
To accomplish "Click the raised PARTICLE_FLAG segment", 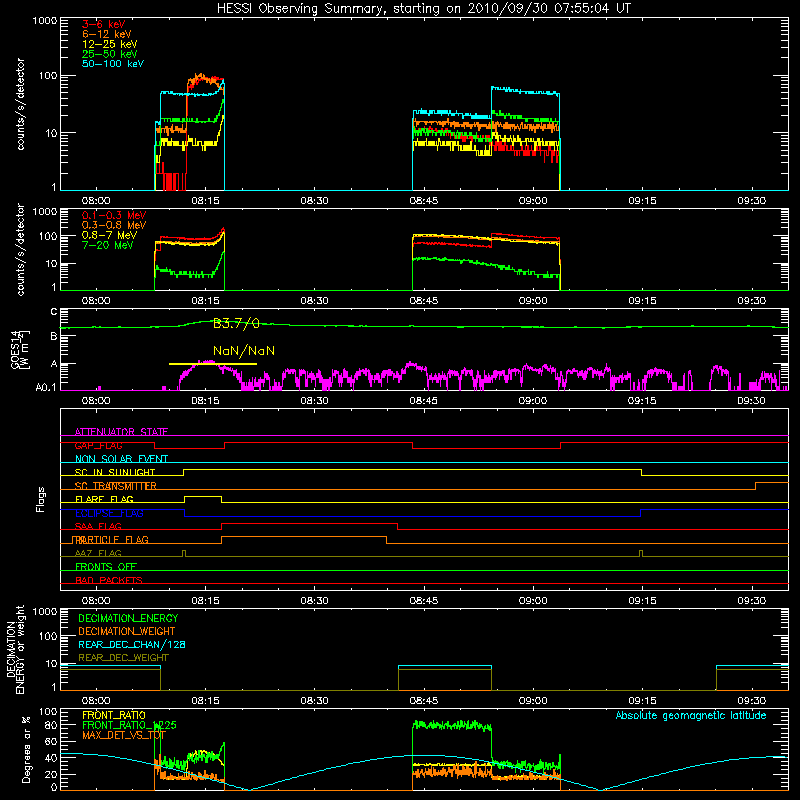I will point(304,537).
